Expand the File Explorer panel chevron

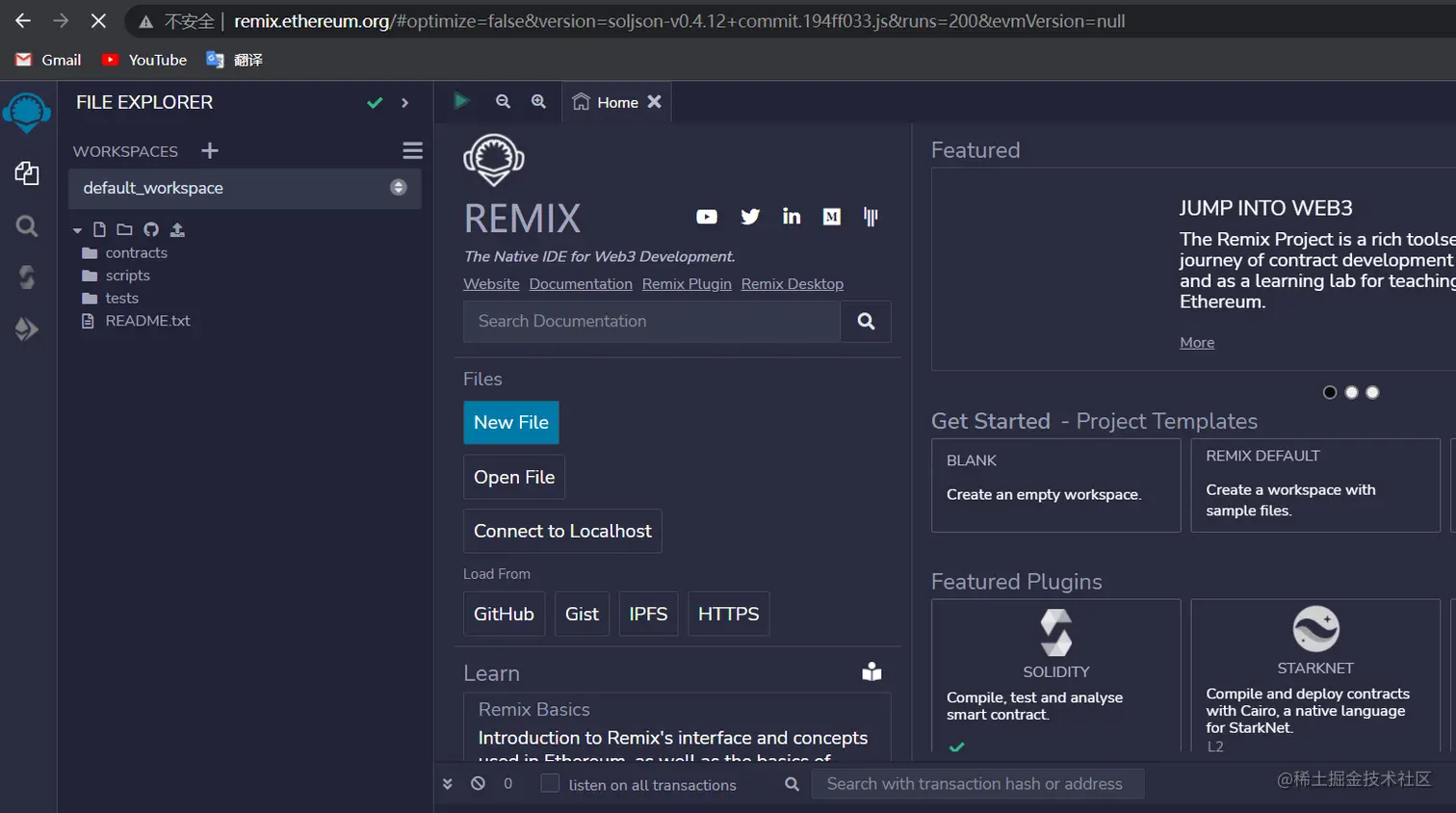404,102
